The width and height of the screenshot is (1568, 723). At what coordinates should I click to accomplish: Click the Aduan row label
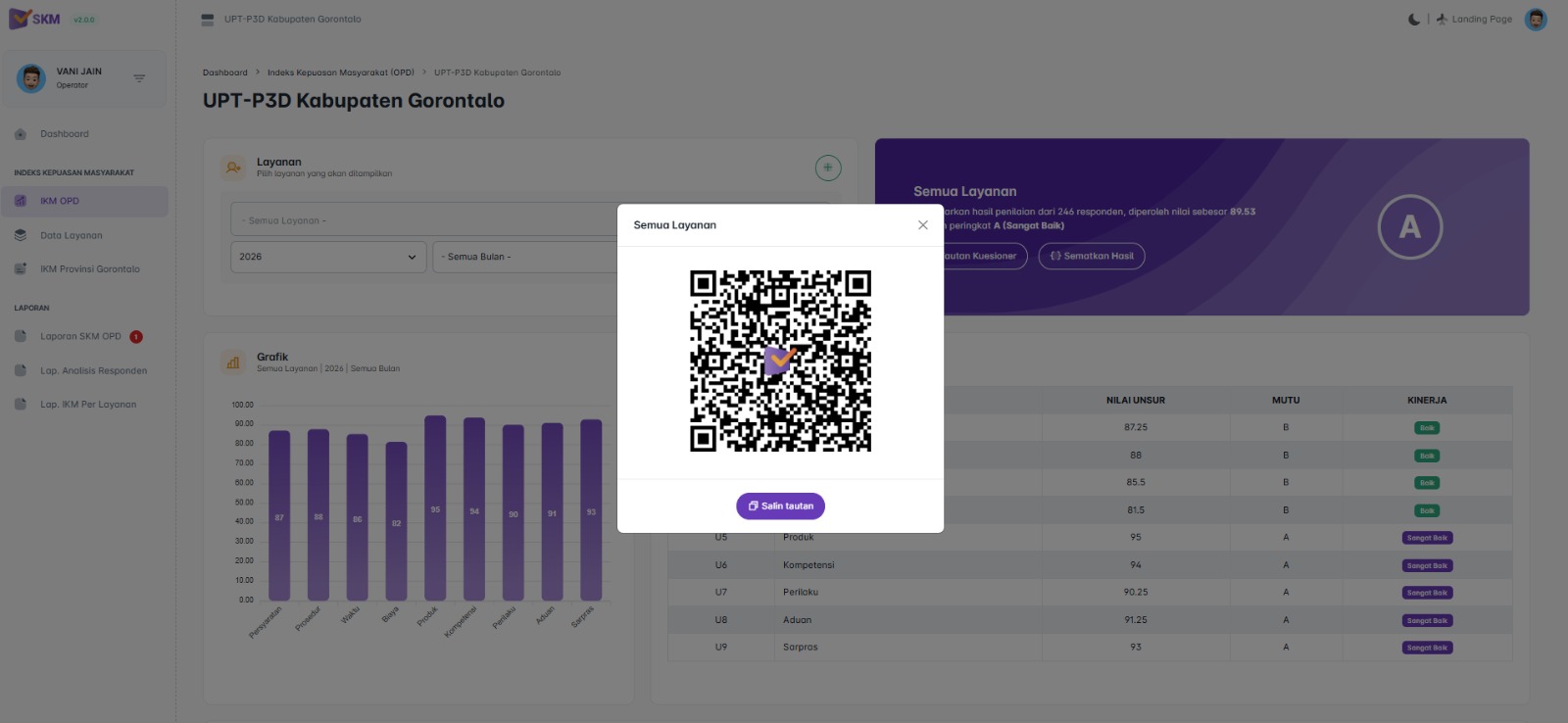tap(798, 620)
